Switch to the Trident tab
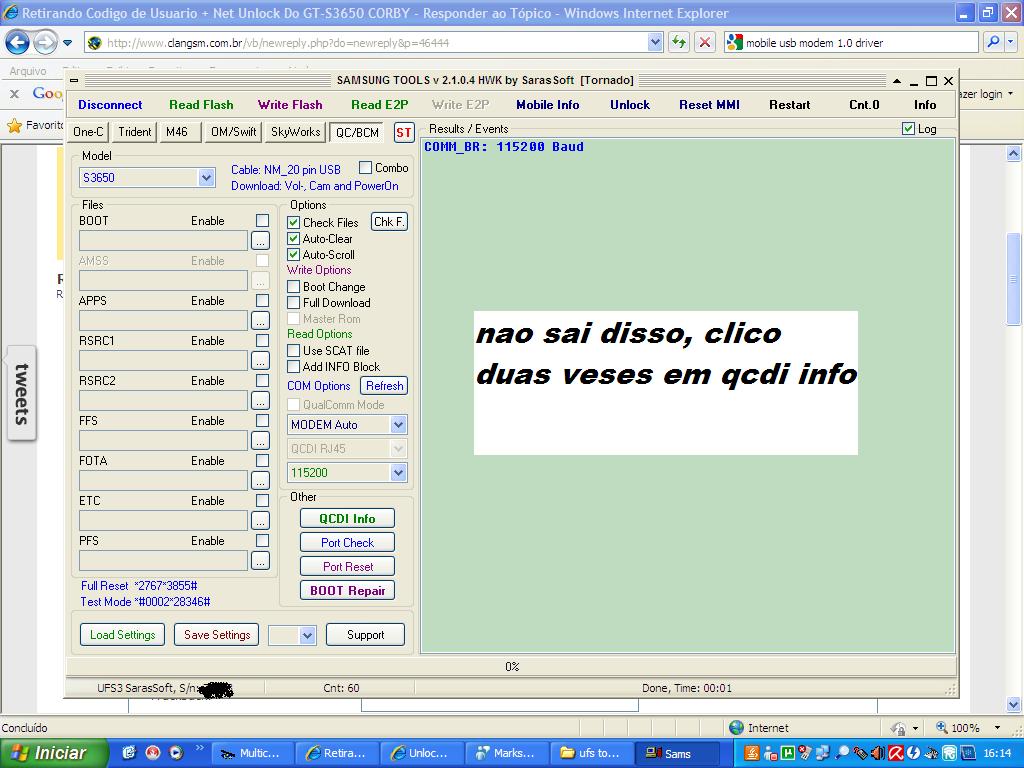The width and height of the screenshot is (1024, 768). 135,132
